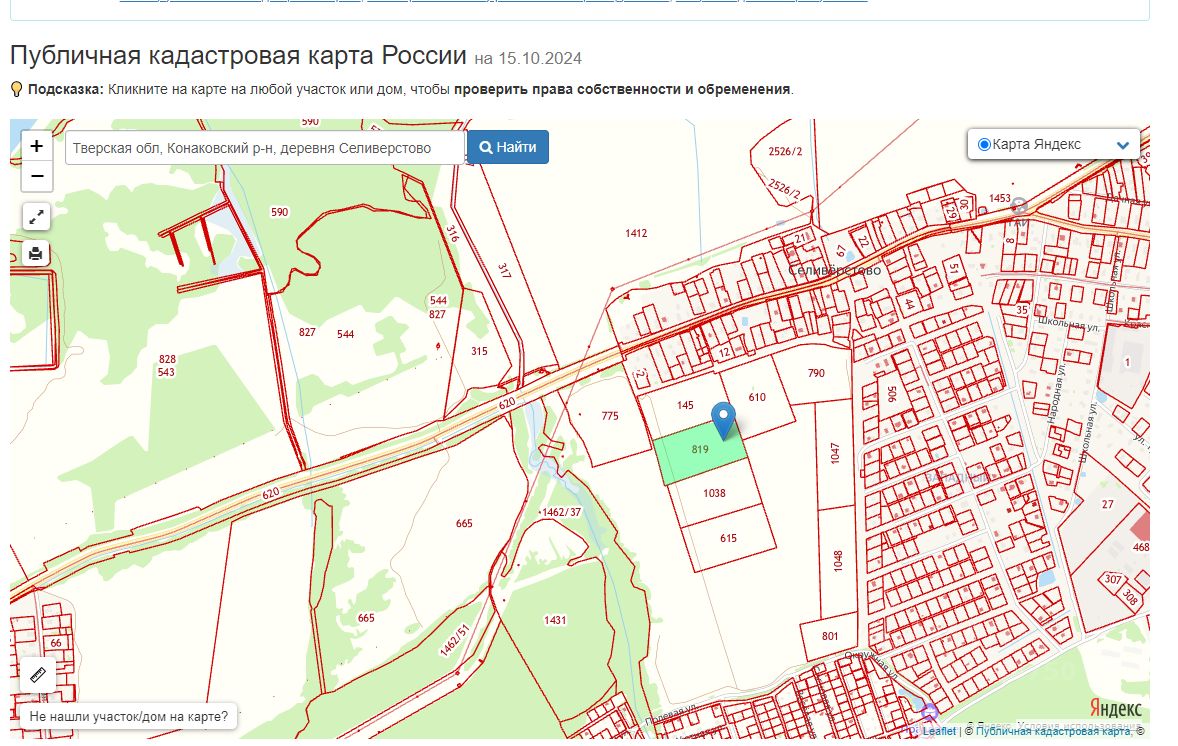Click parcel 1453 label near road
The height and width of the screenshot is (746, 1178).
tap(999, 198)
